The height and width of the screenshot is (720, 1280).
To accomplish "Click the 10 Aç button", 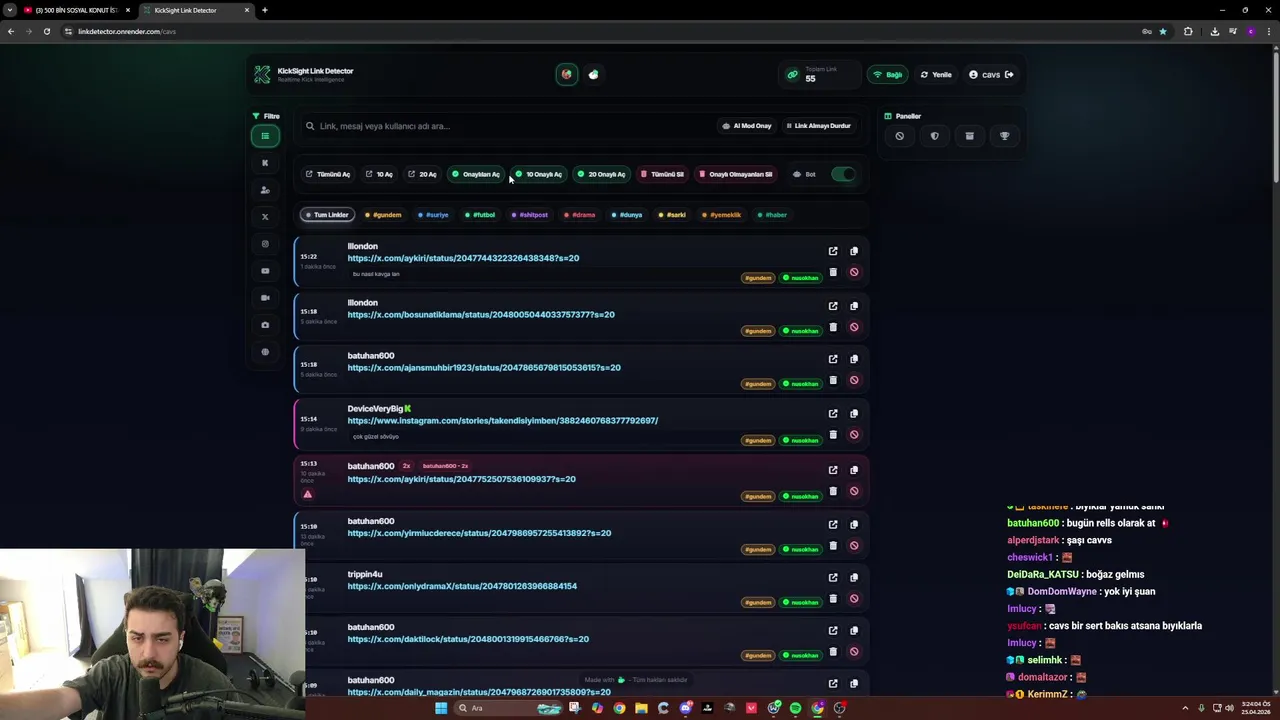I will [x=379, y=174].
